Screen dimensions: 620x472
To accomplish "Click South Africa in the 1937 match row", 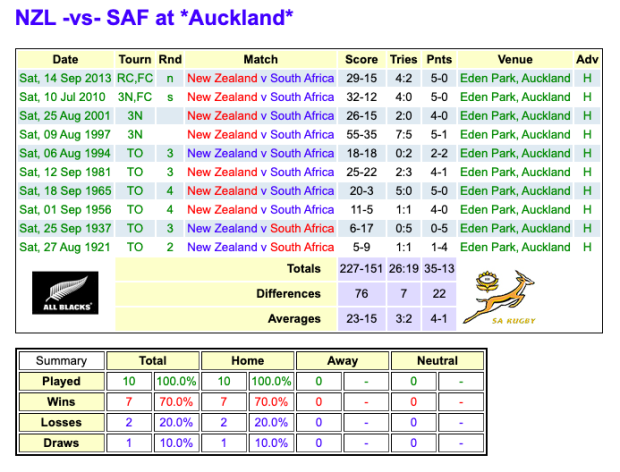I will (x=302, y=228).
